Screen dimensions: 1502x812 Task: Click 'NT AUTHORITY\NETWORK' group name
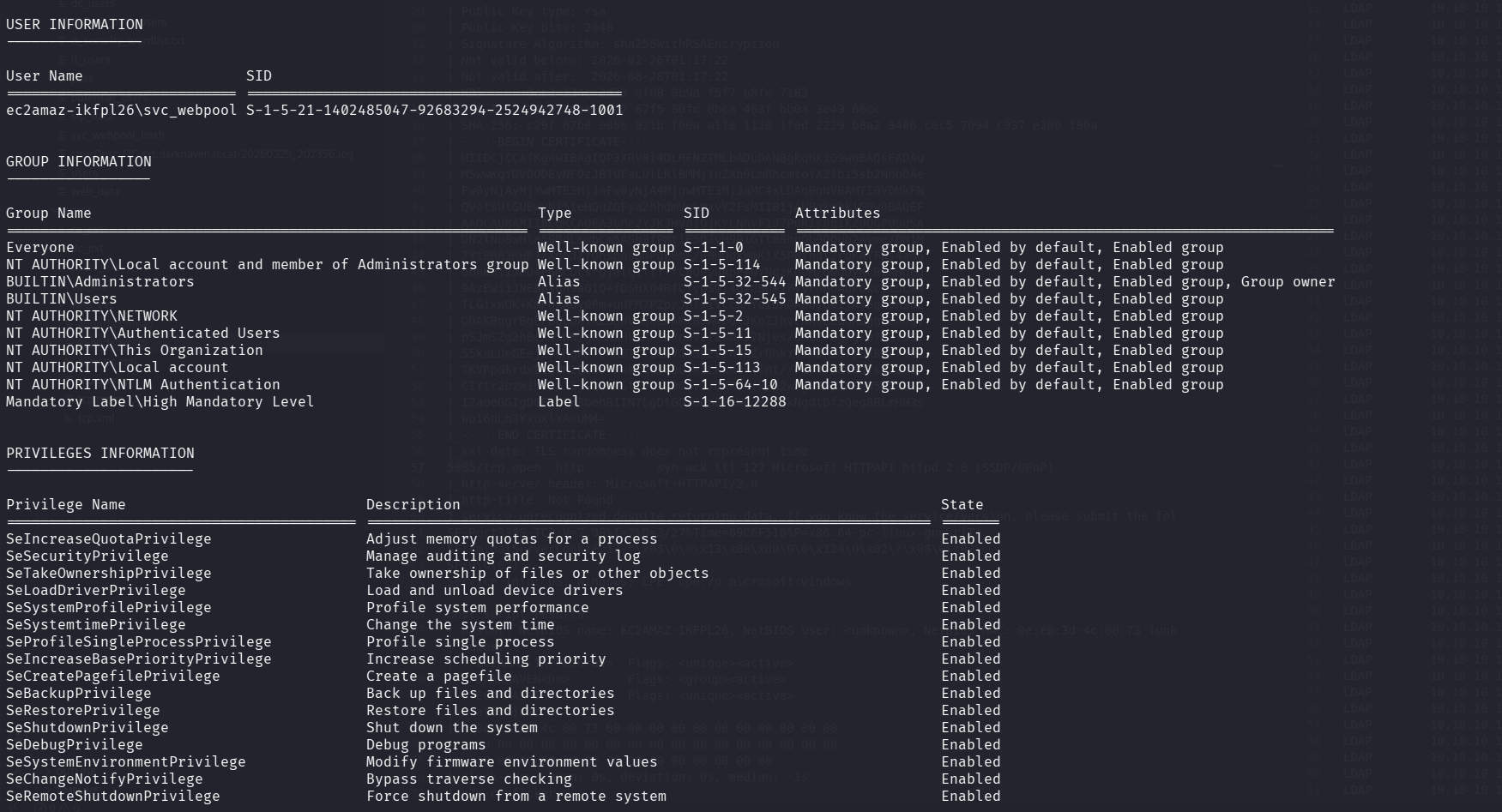coord(92,316)
